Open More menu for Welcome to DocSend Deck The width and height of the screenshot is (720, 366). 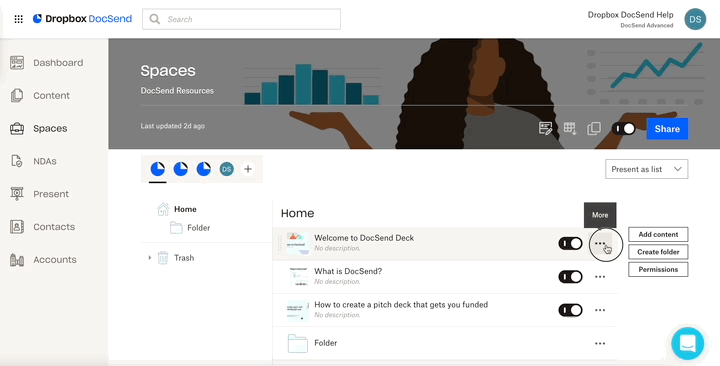(x=600, y=243)
